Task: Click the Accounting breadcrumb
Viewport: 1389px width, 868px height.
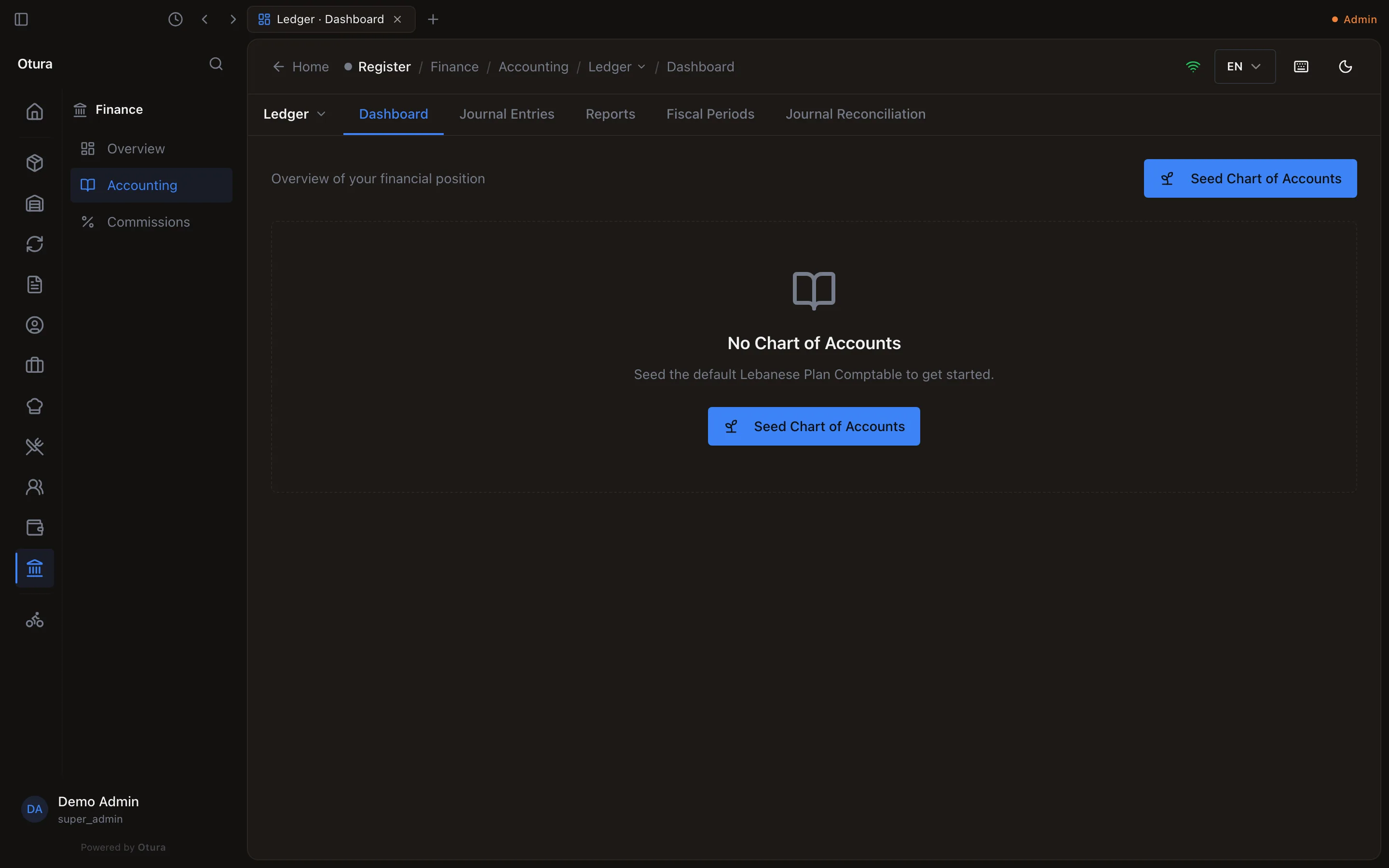Action: point(533,67)
